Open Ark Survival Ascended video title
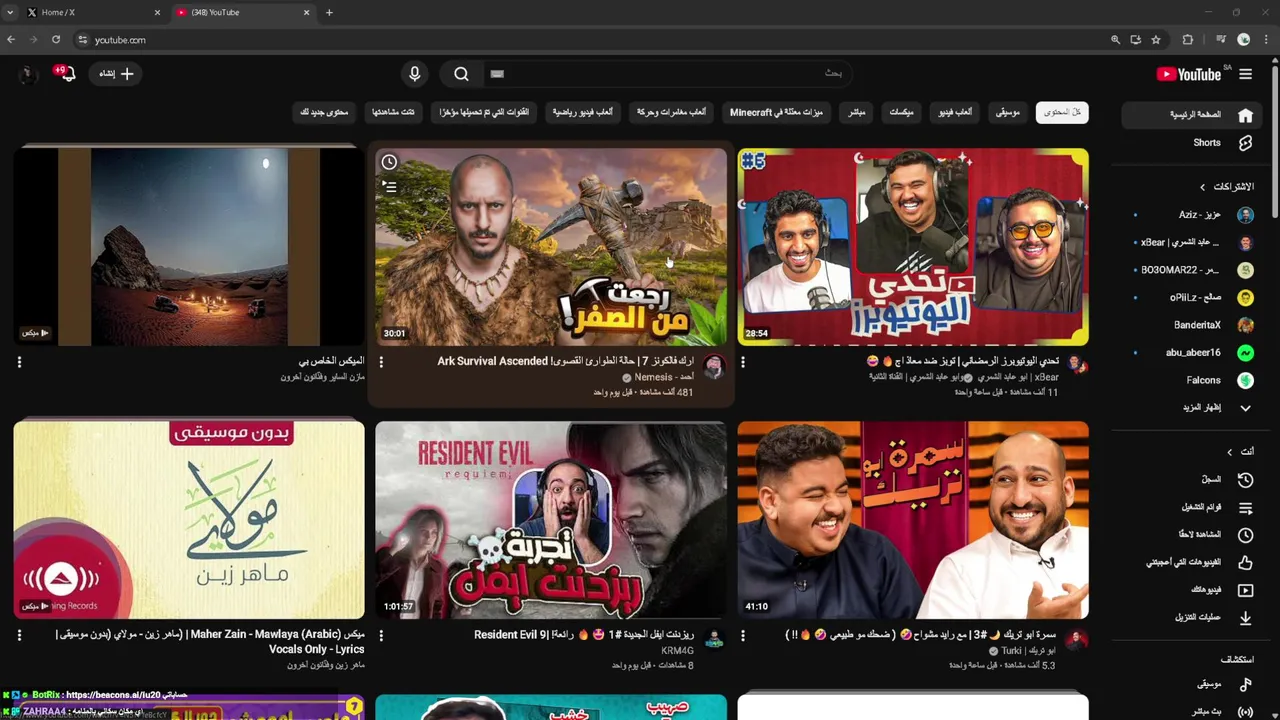 565,361
